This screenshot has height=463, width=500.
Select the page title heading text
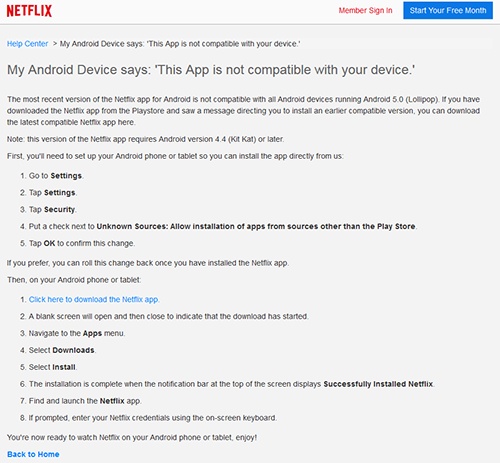click(x=211, y=70)
